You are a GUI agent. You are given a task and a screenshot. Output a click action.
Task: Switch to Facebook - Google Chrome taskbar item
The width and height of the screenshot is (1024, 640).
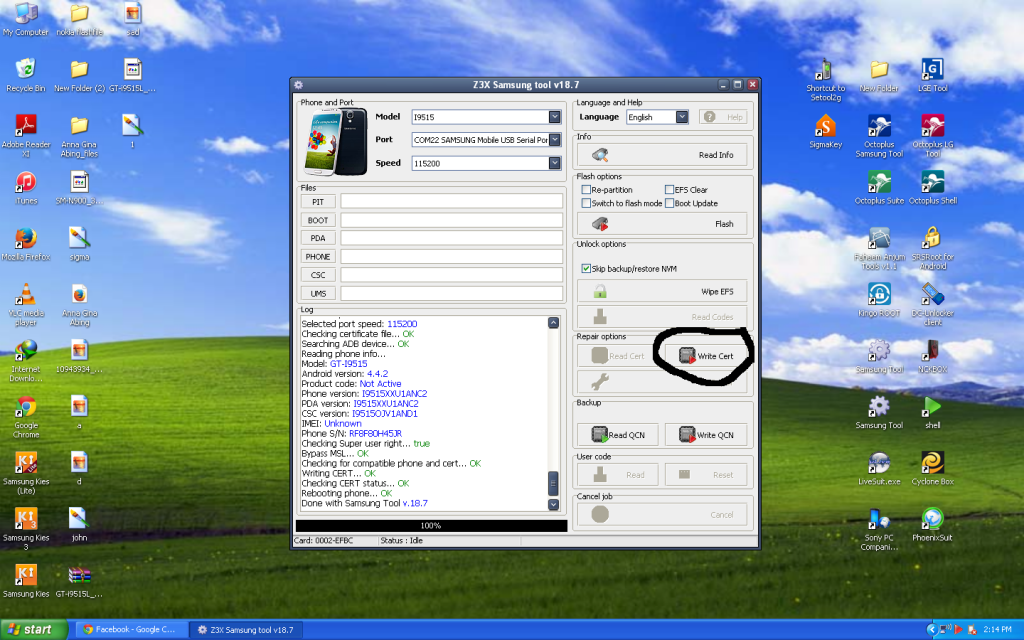130,630
